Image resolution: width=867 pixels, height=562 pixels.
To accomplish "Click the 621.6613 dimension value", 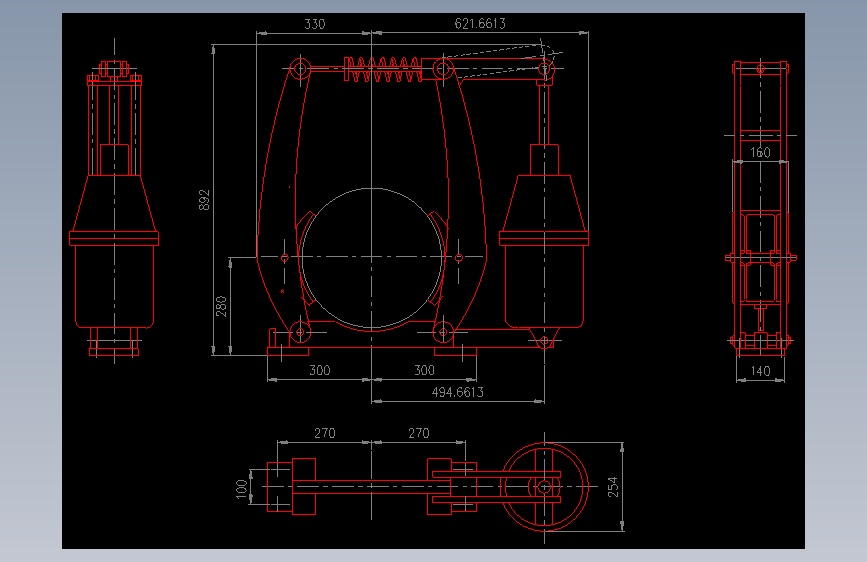I will point(480,23).
